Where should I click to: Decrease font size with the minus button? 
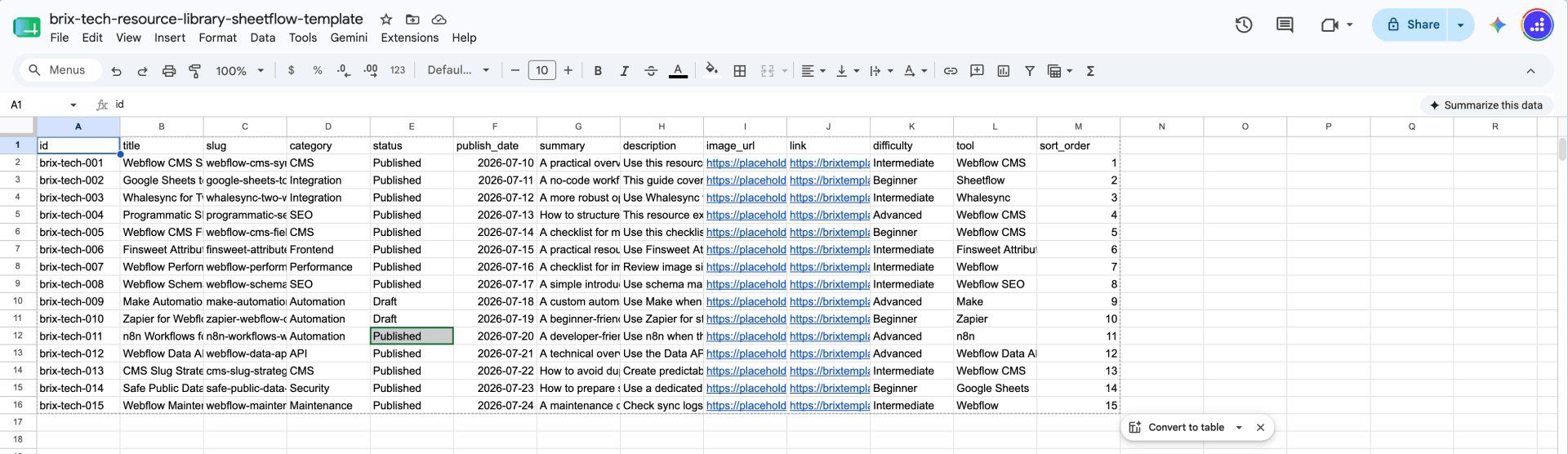click(515, 71)
